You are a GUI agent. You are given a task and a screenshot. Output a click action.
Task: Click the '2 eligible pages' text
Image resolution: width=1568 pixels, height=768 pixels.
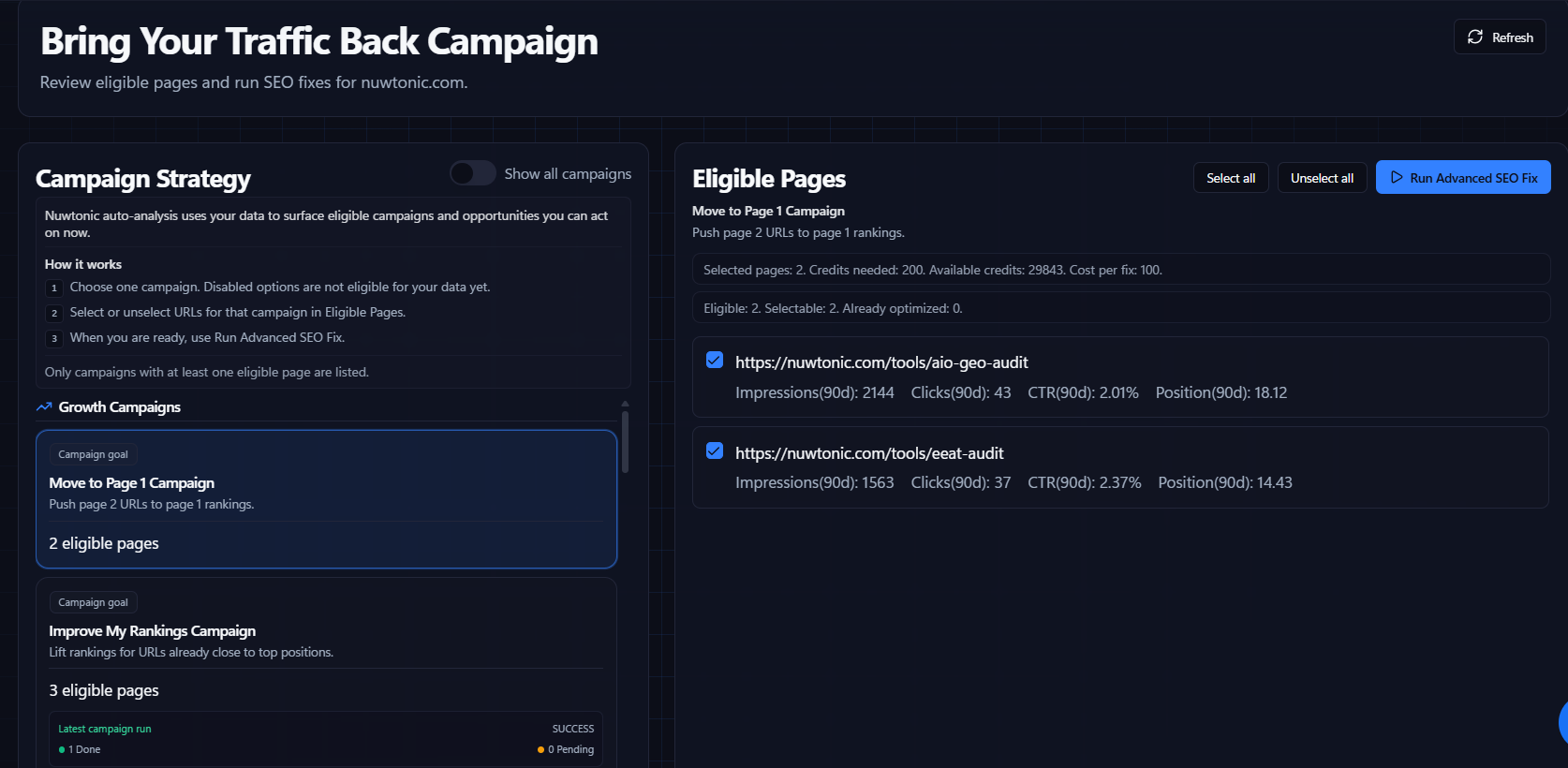pyautogui.click(x=104, y=543)
